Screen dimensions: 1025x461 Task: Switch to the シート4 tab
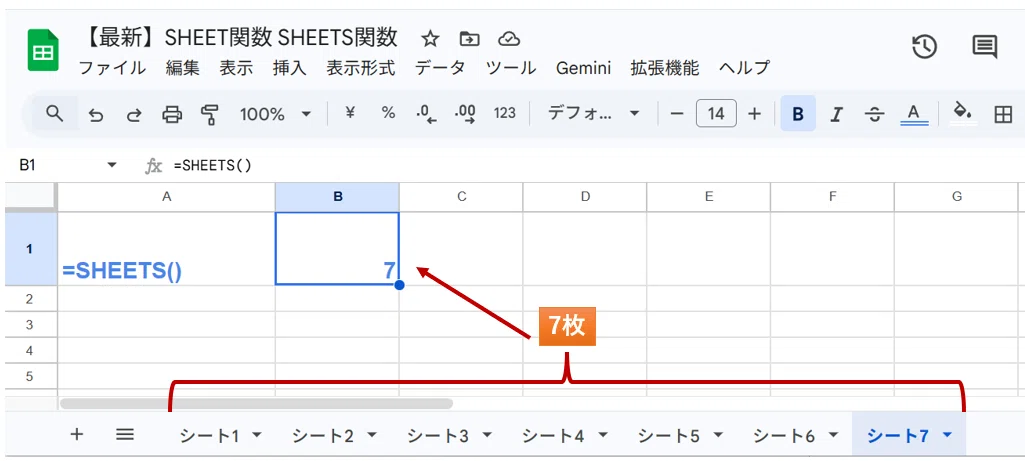[553, 435]
